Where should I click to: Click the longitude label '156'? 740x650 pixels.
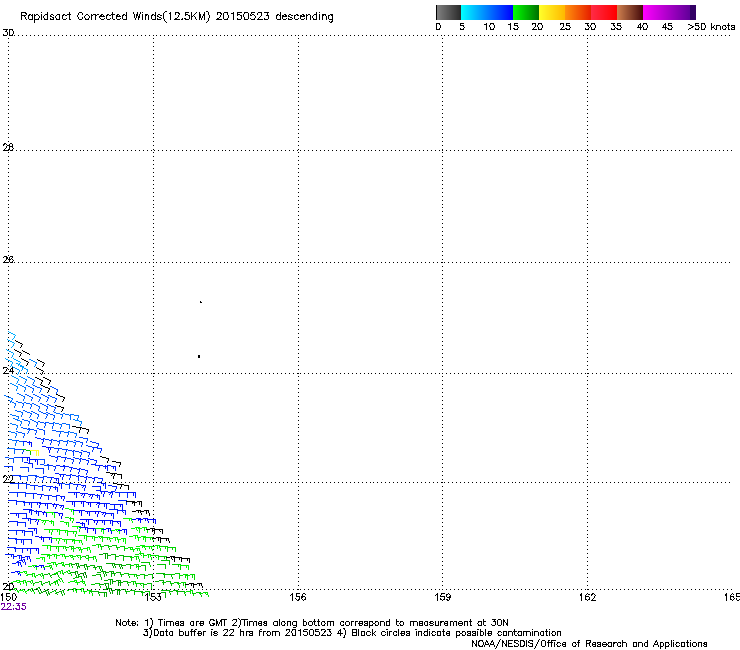pos(298,597)
